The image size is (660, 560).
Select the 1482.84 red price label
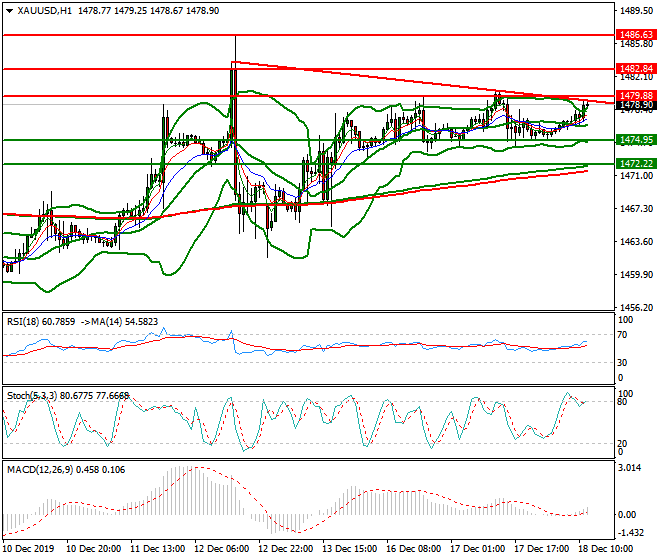(636, 69)
